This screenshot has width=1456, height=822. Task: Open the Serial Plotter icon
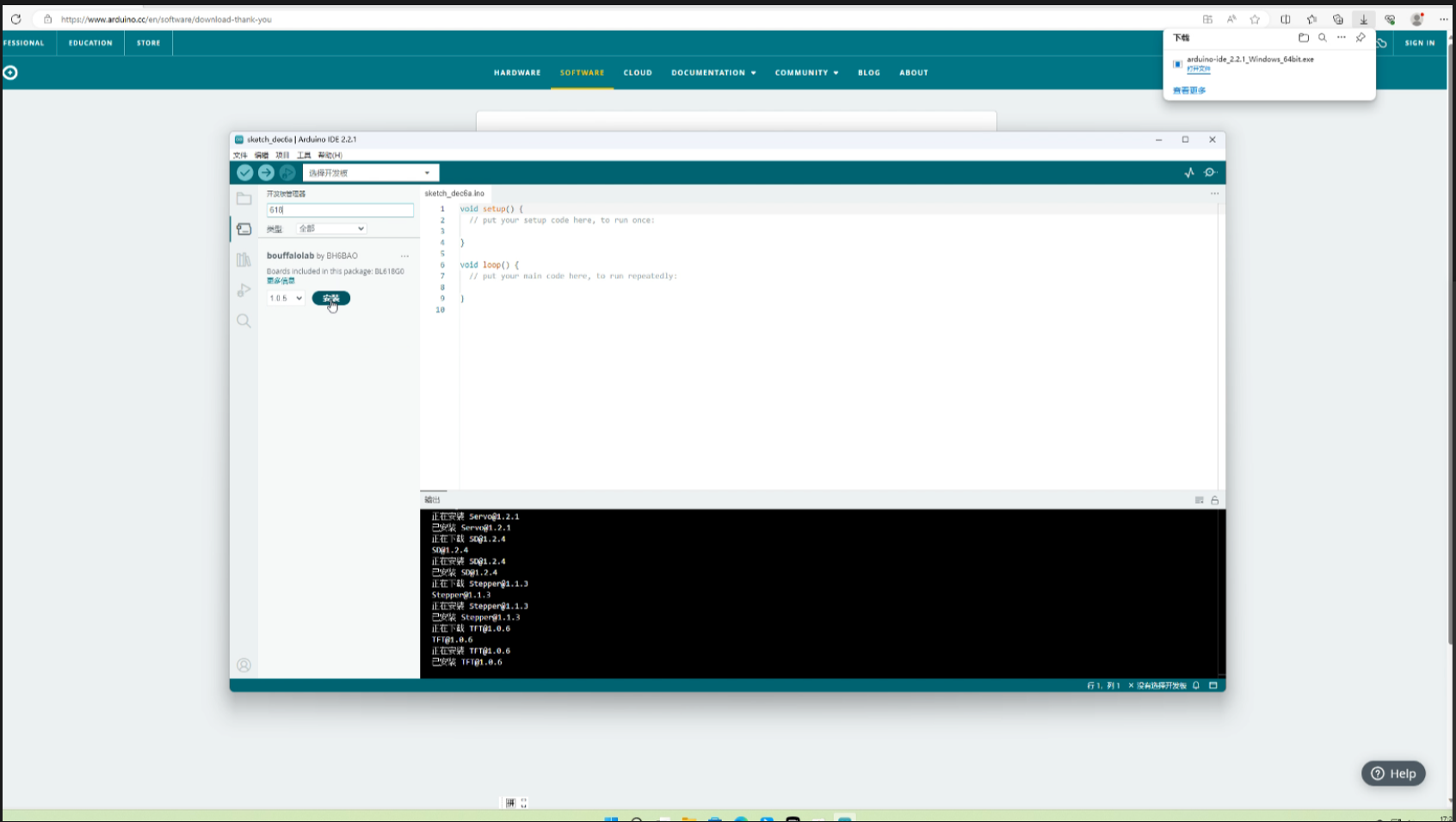coord(1189,173)
